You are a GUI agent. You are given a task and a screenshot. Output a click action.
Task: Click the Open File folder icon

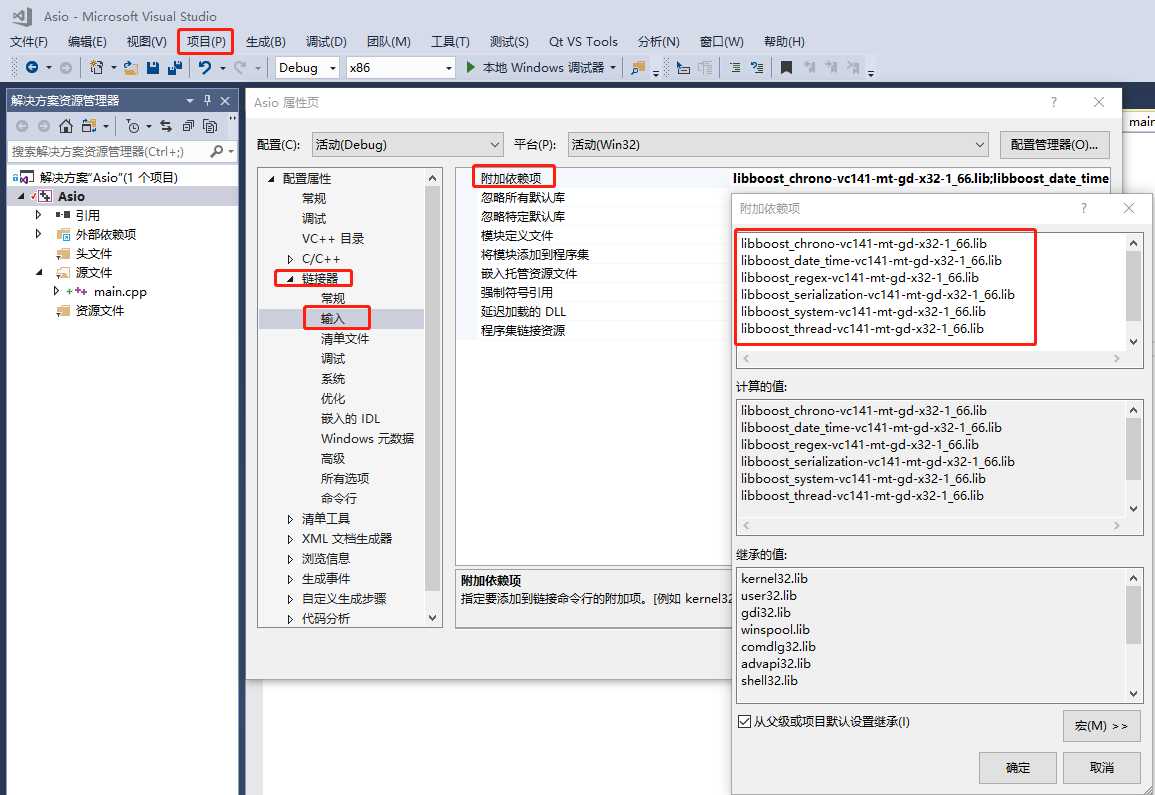(131, 68)
